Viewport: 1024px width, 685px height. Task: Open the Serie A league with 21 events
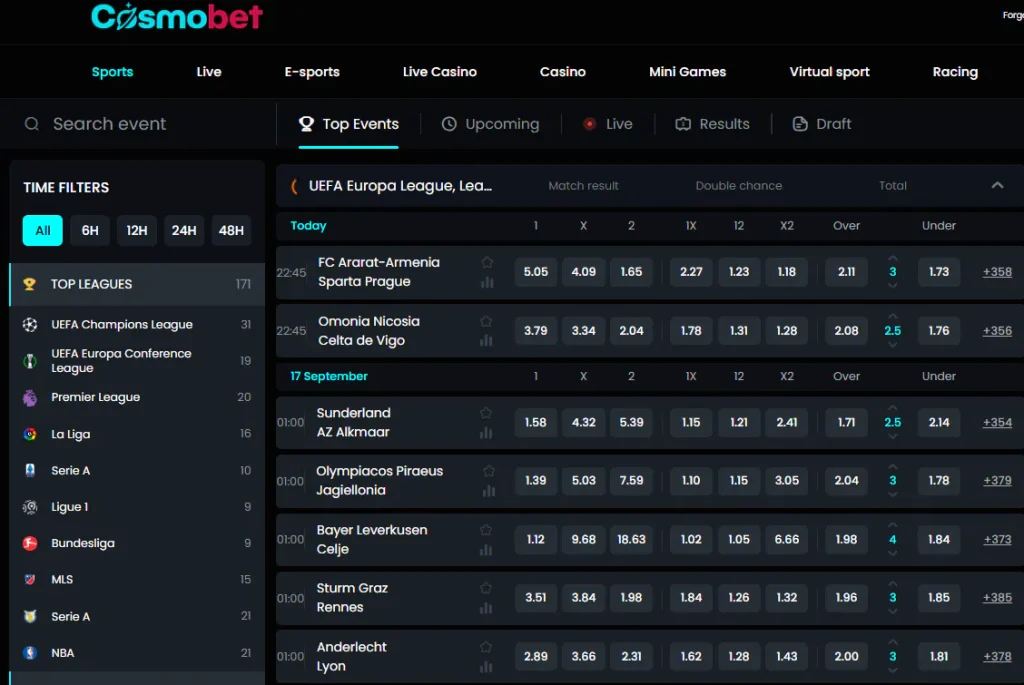tap(137, 616)
